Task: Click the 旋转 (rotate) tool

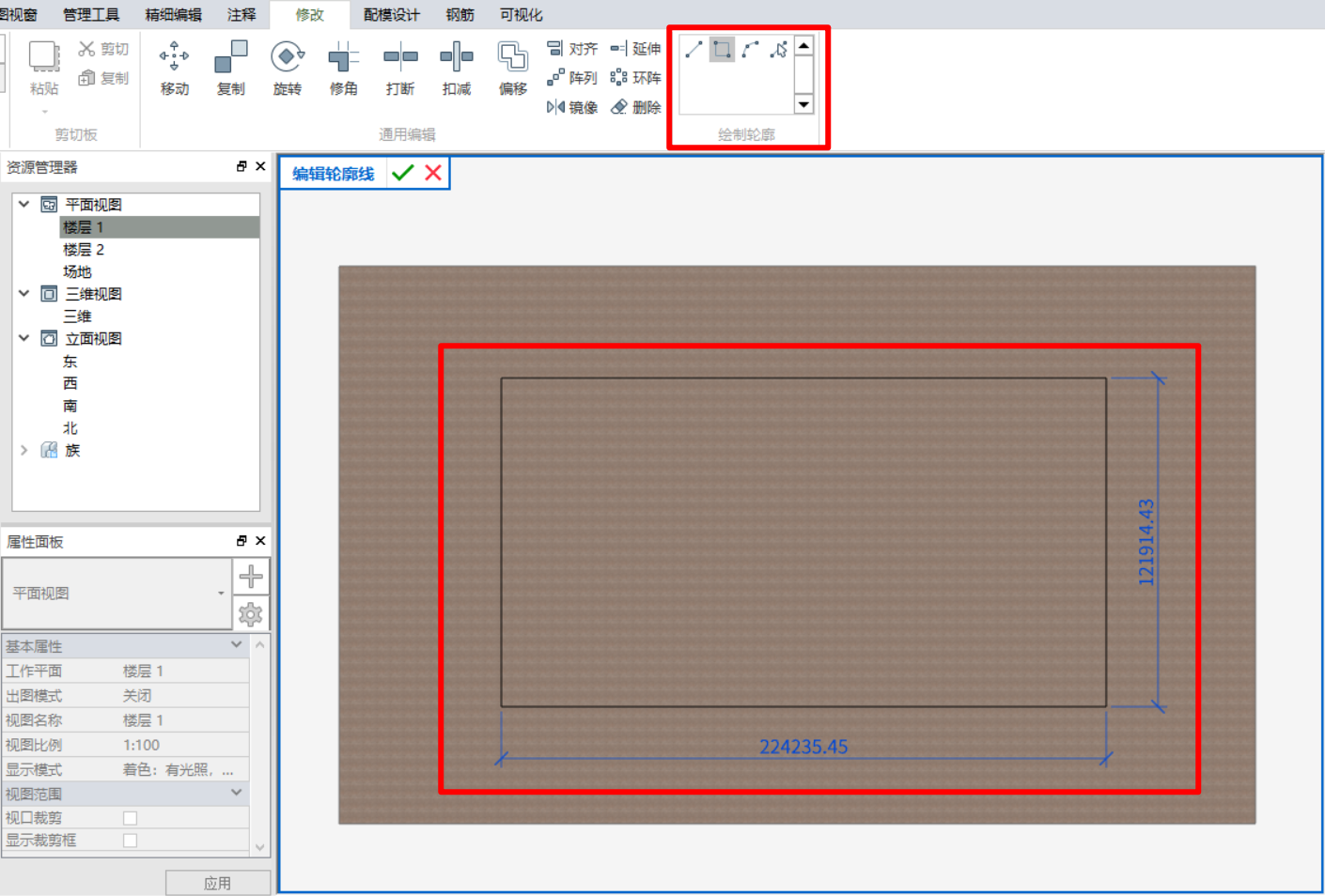Action: pos(288,69)
